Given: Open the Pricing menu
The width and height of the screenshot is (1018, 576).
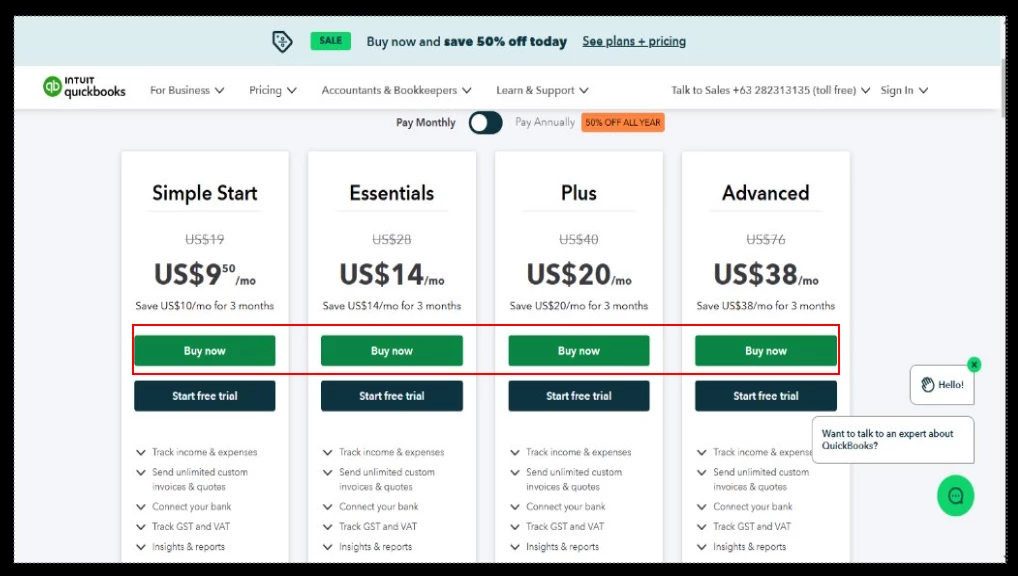Looking at the screenshot, I should [x=273, y=90].
